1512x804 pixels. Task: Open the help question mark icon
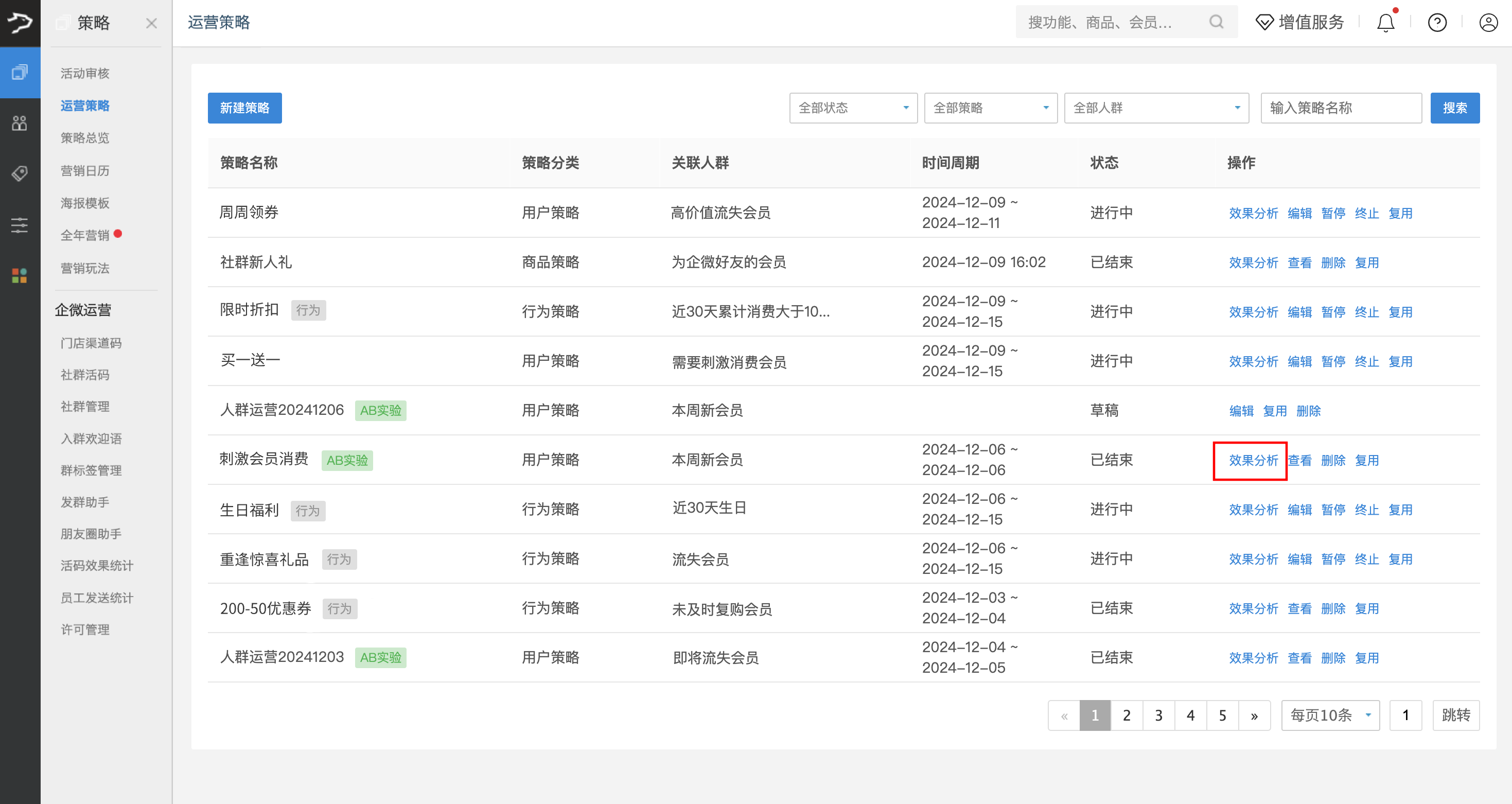pos(1437,23)
